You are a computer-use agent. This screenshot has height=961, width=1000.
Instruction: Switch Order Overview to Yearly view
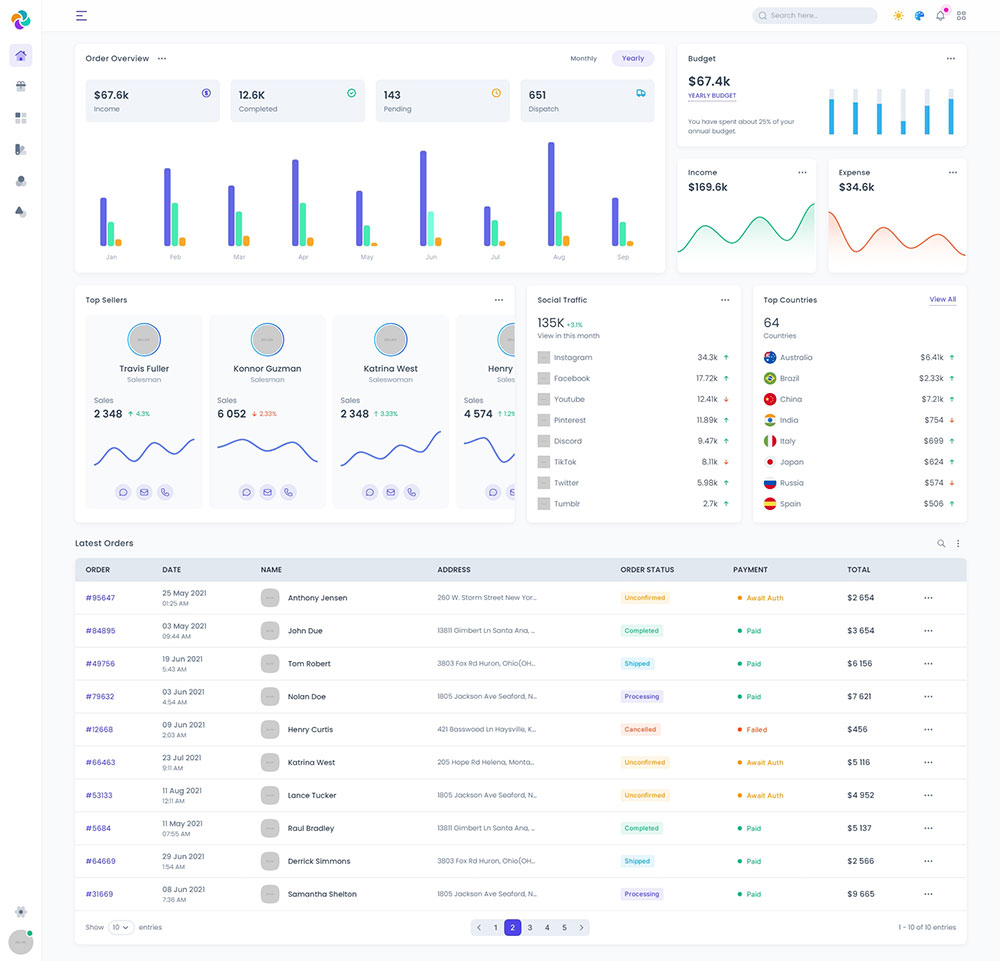click(x=633, y=59)
